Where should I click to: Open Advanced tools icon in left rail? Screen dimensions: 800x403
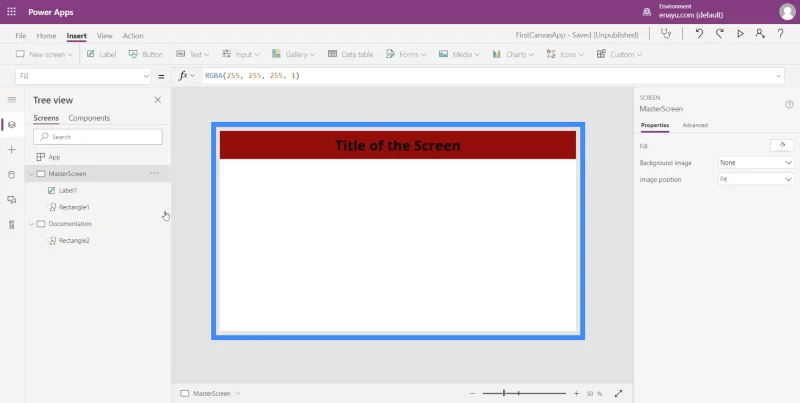click(x=12, y=224)
